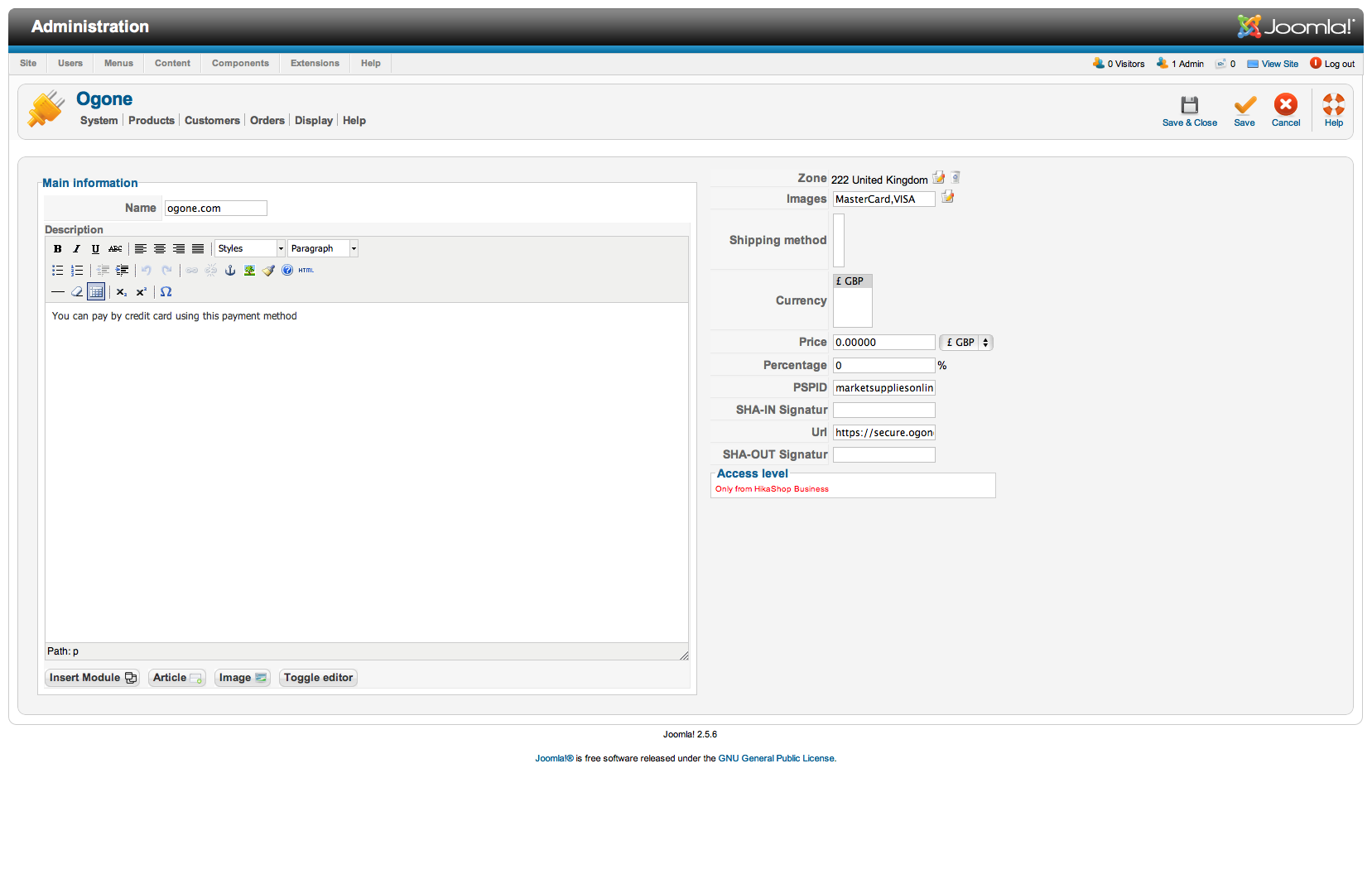Click the Image button below editor
The image size is (1372, 893).
tap(243, 678)
